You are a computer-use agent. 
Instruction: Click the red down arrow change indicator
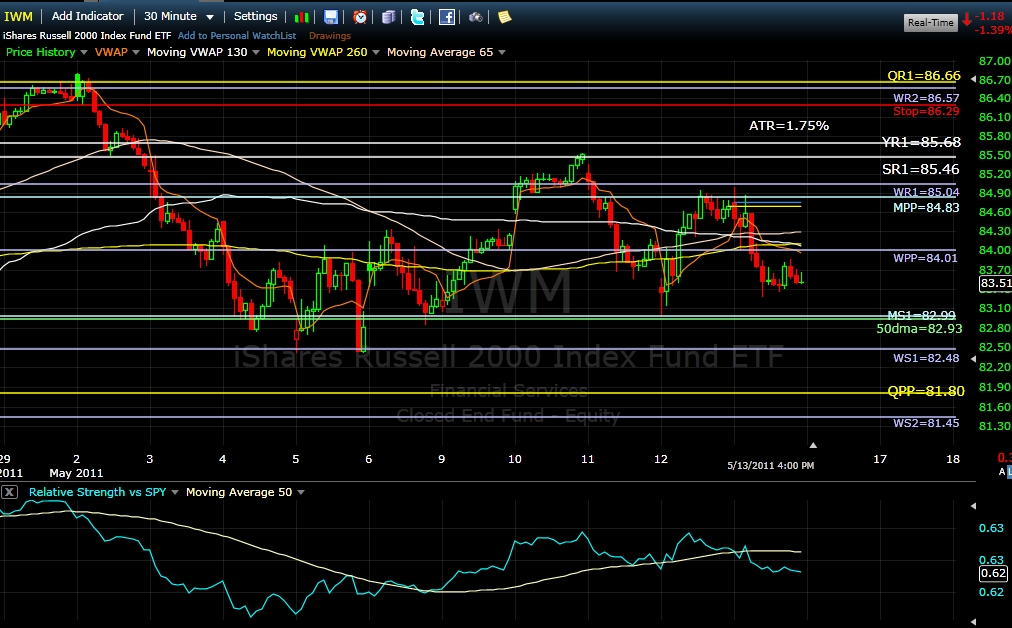tap(967, 19)
